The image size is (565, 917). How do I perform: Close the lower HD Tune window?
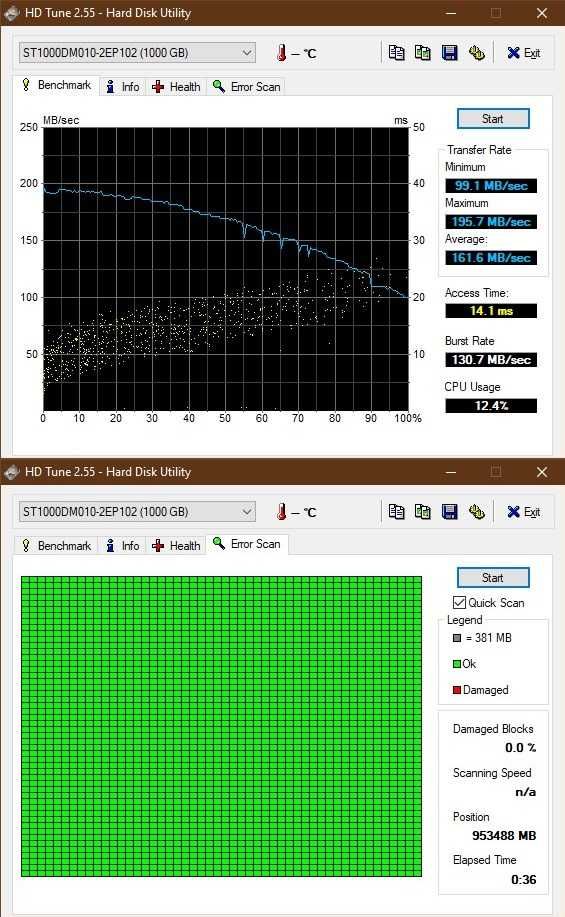[x=542, y=472]
